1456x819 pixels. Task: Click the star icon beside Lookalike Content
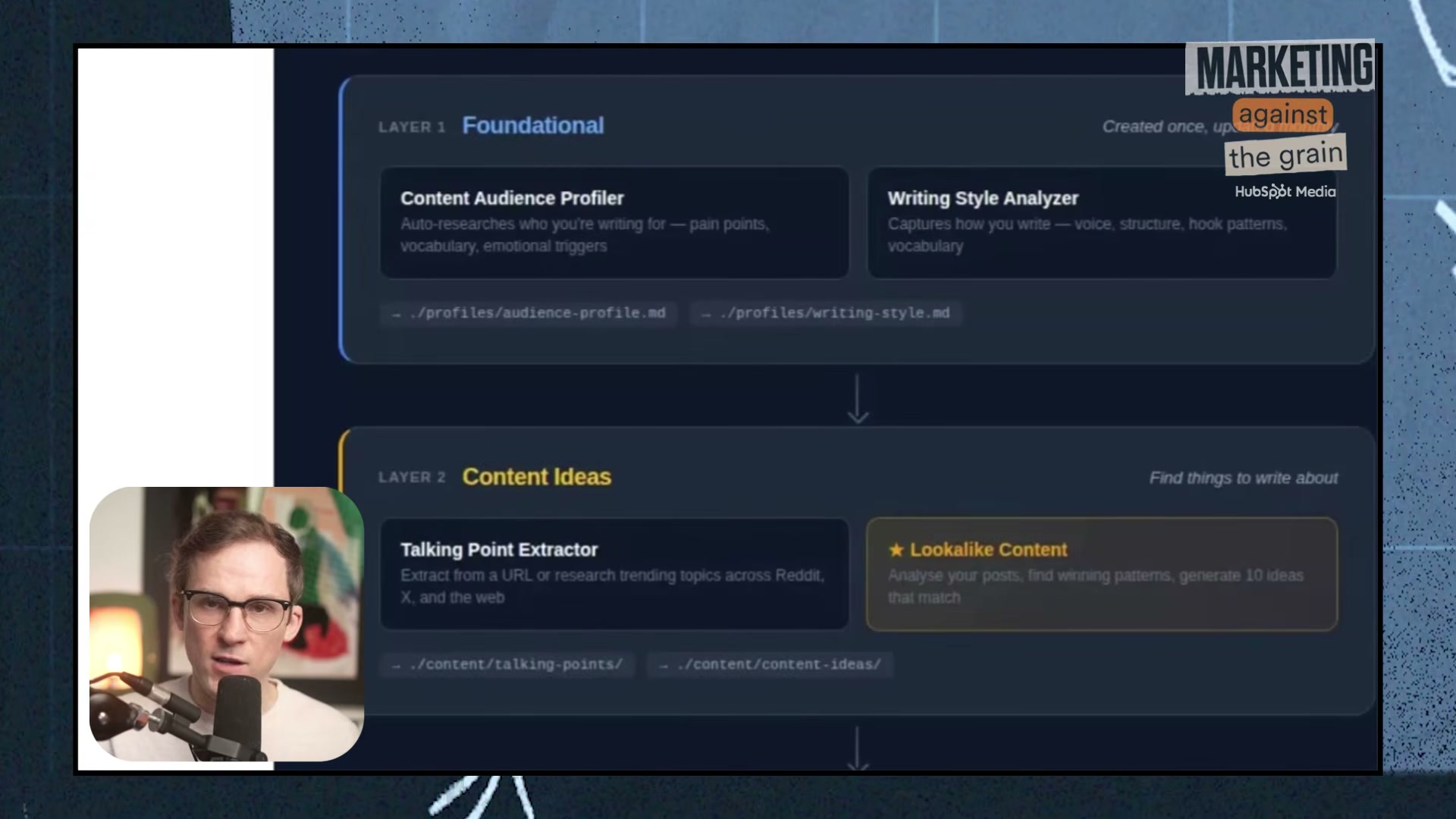pos(896,550)
